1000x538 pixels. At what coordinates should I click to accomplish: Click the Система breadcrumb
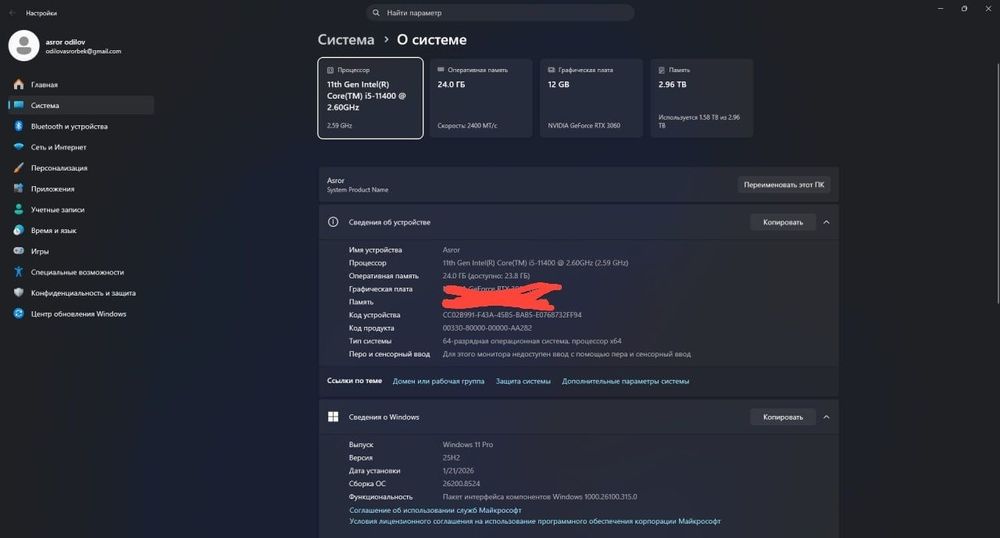(346, 40)
